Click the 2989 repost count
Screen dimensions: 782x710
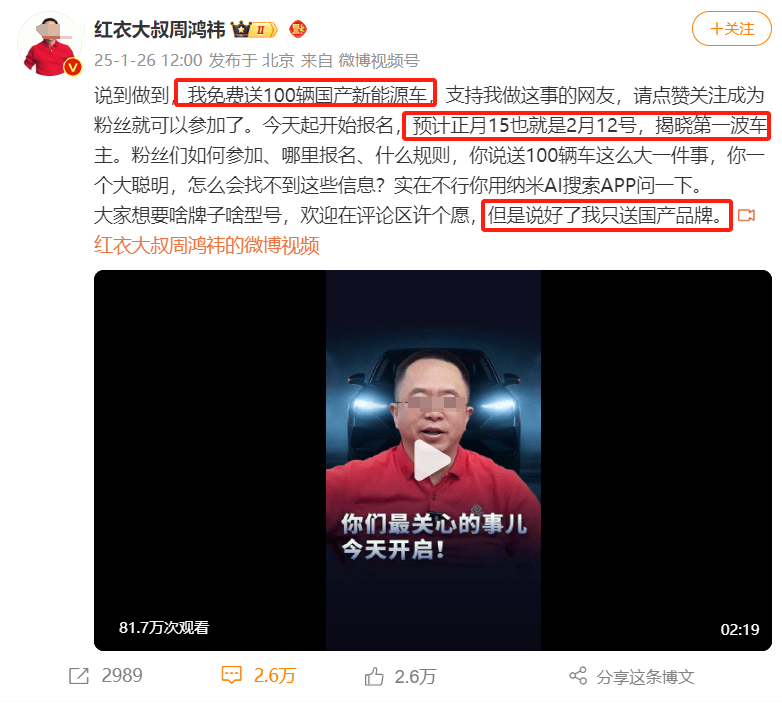point(122,676)
